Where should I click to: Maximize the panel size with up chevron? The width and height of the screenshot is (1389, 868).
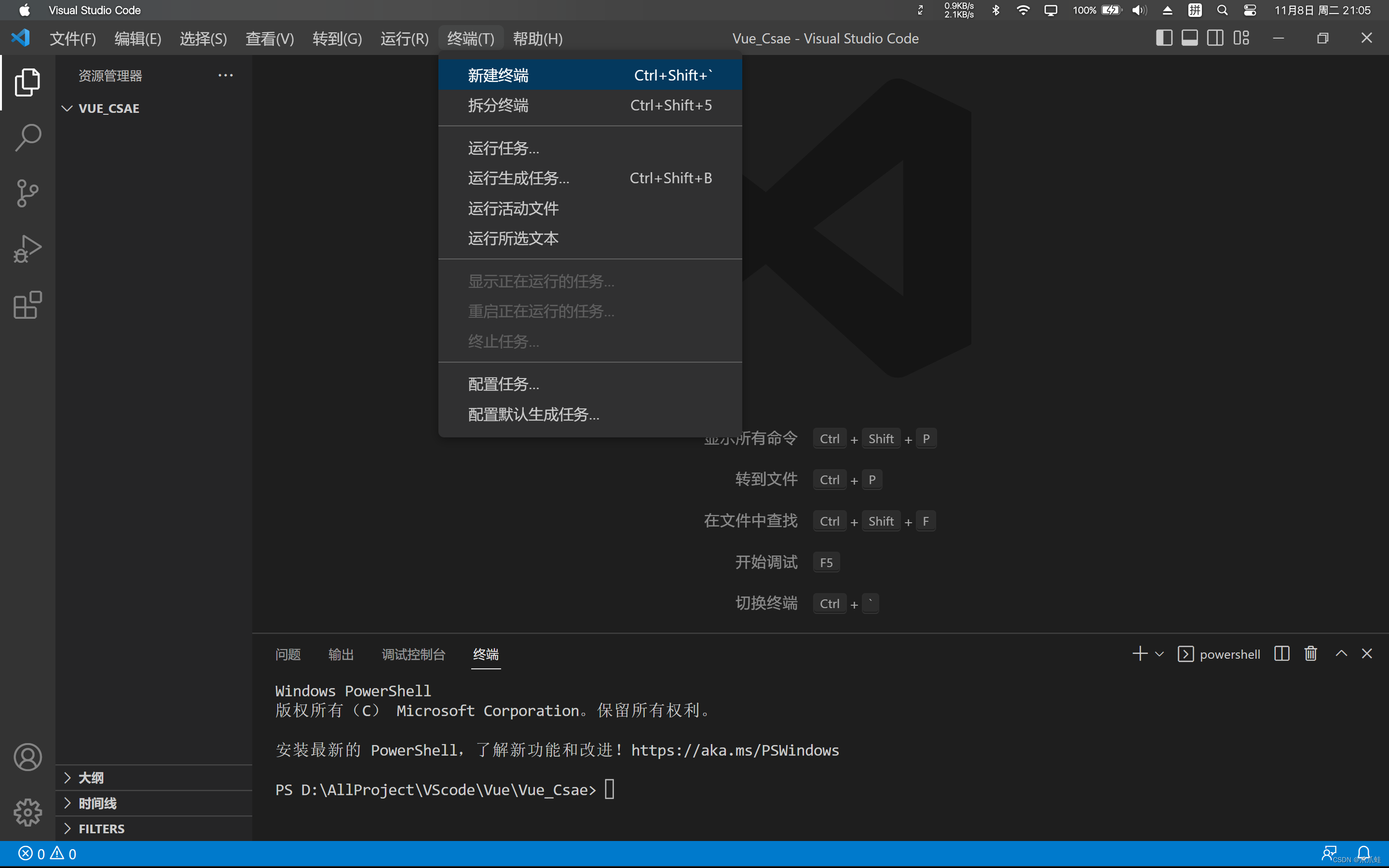pyautogui.click(x=1341, y=653)
